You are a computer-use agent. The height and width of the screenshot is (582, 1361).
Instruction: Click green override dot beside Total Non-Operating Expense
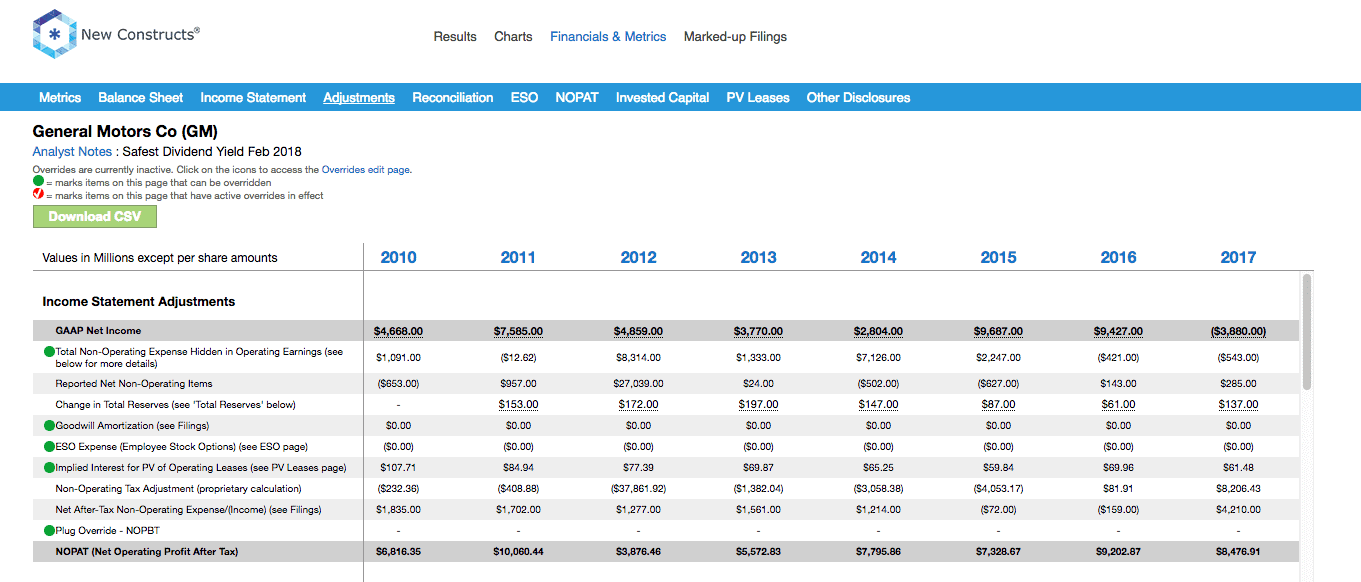pos(49,352)
